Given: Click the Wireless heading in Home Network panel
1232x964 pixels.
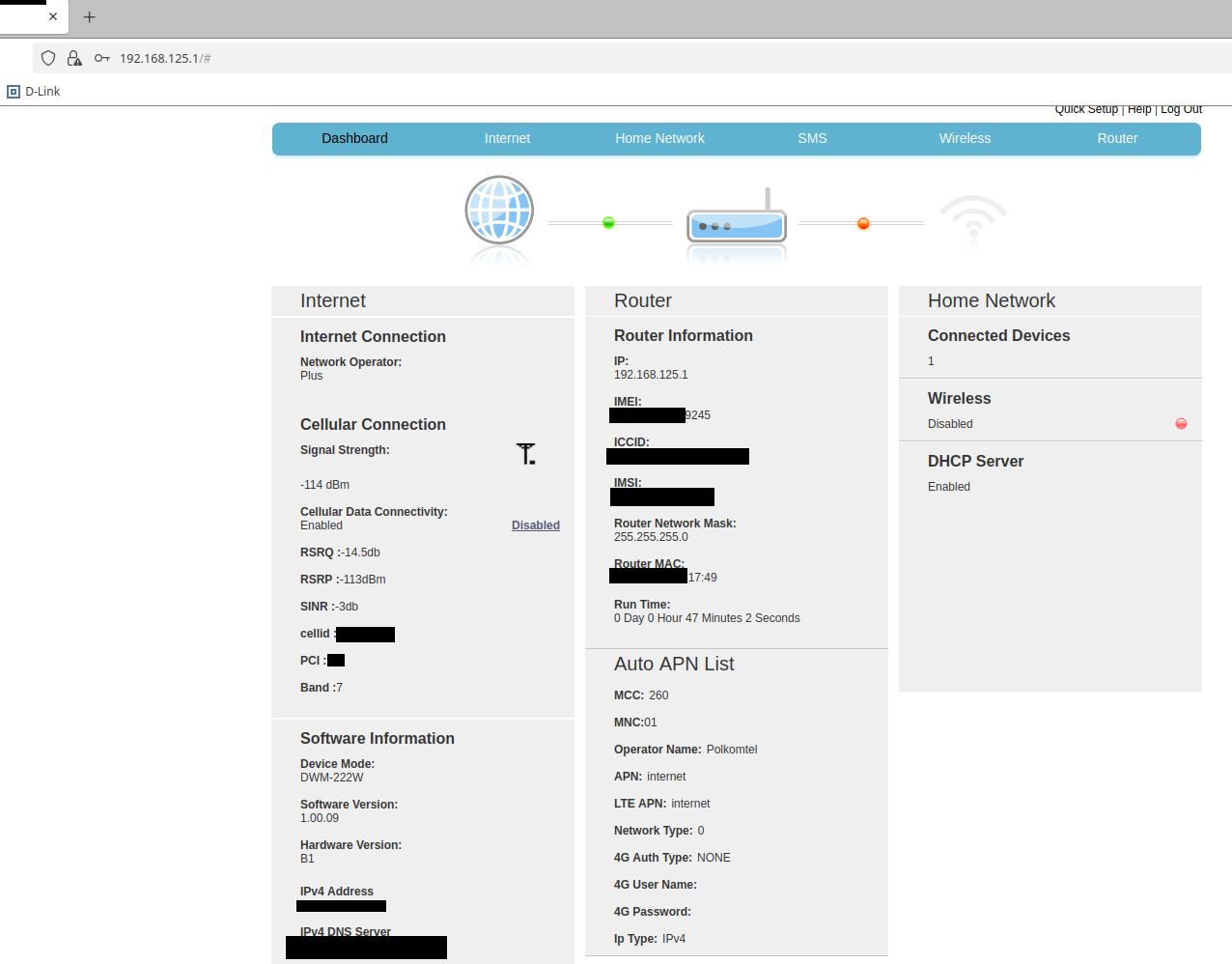Looking at the screenshot, I should point(959,398).
